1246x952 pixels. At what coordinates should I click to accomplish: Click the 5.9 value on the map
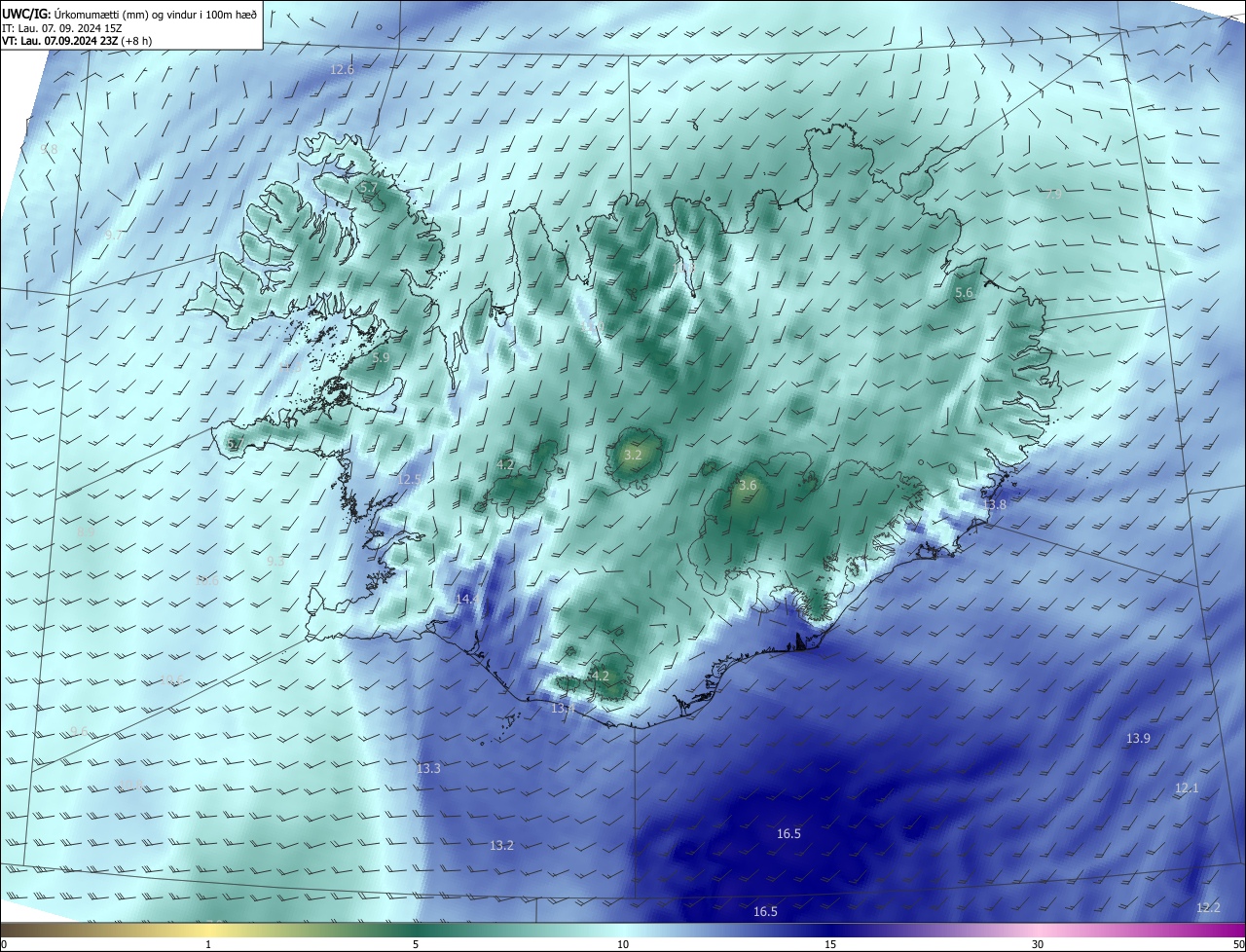pos(381,358)
